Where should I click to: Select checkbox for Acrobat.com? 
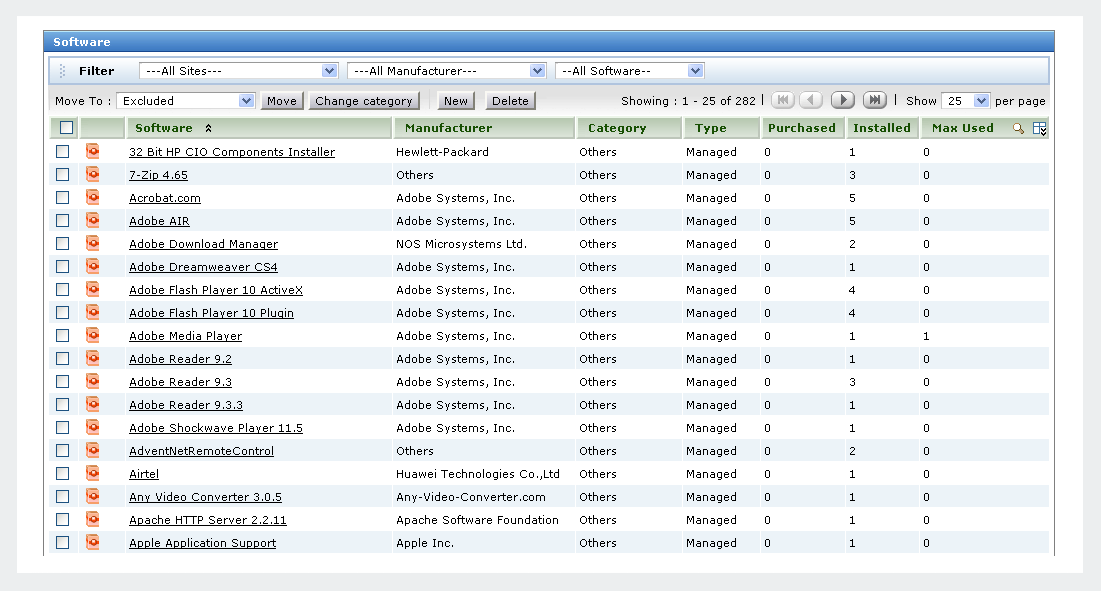coord(62,197)
